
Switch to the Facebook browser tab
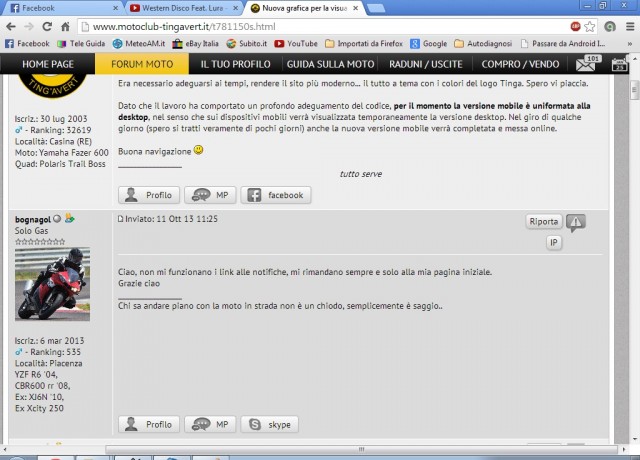55,8
